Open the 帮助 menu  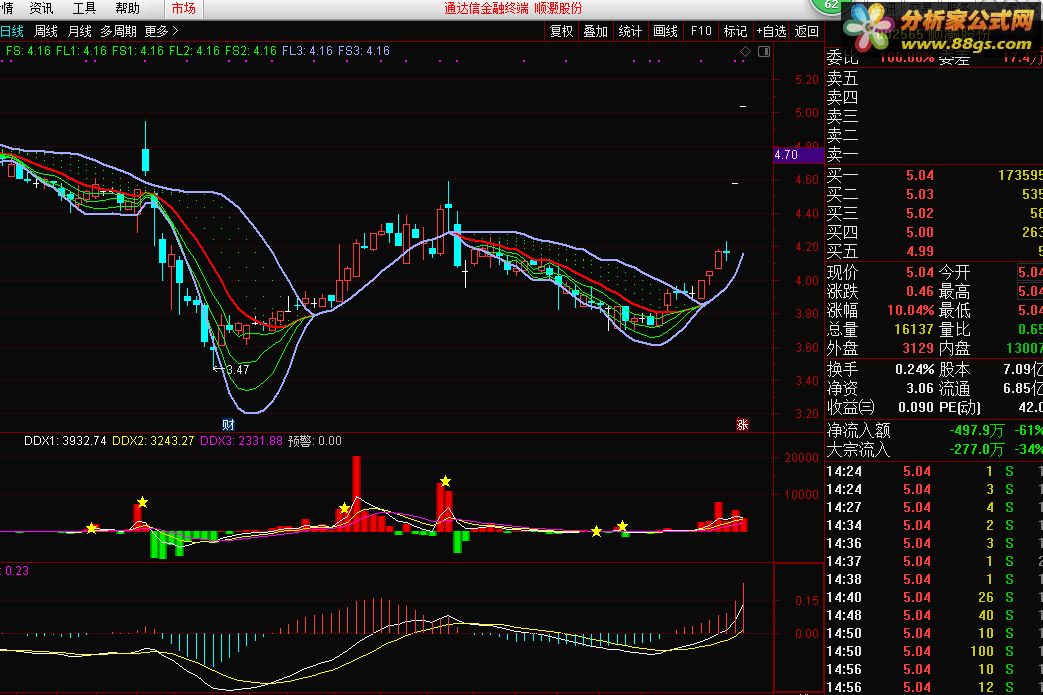pyautogui.click(x=127, y=8)
